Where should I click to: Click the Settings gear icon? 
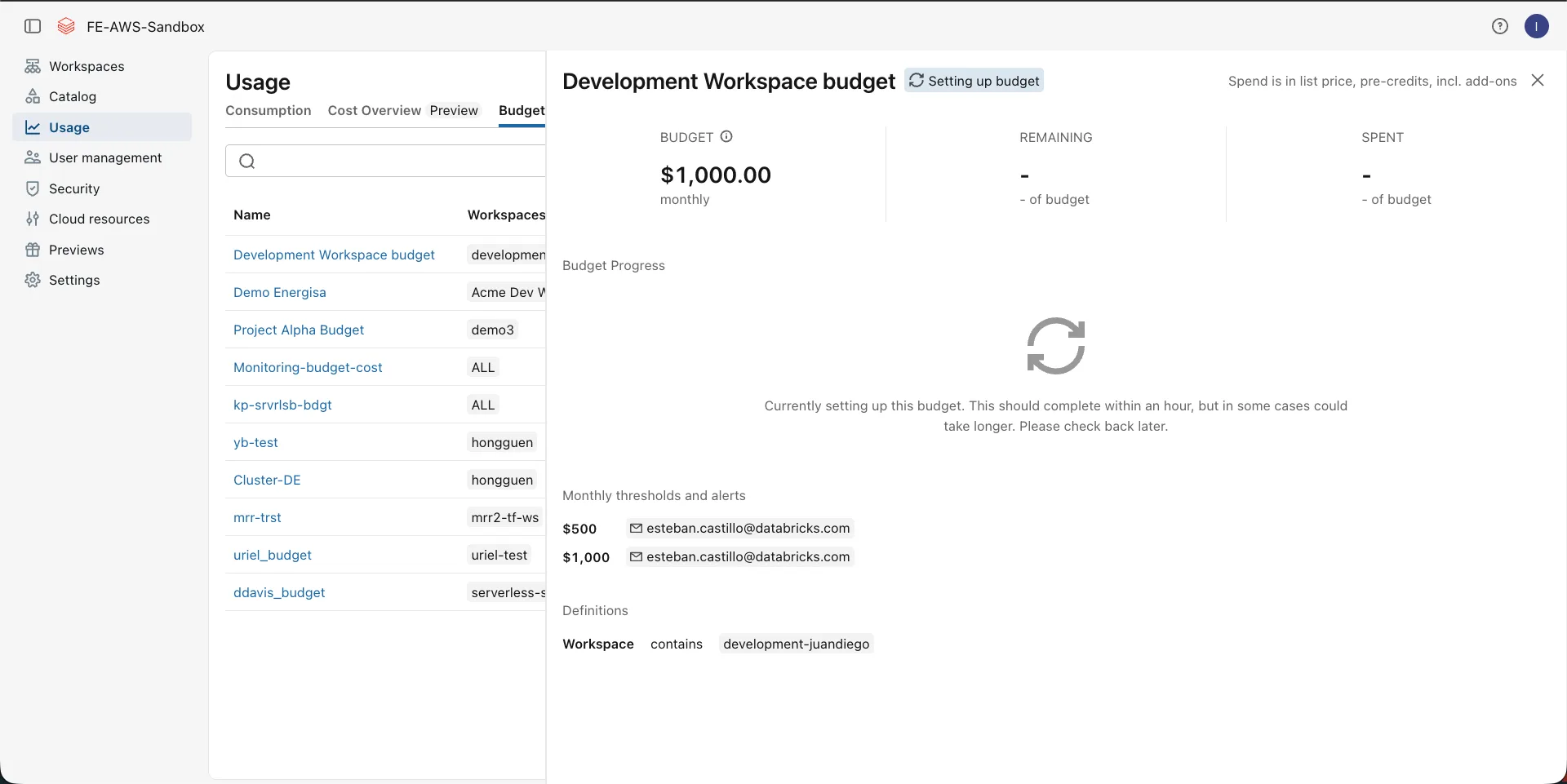33,280
